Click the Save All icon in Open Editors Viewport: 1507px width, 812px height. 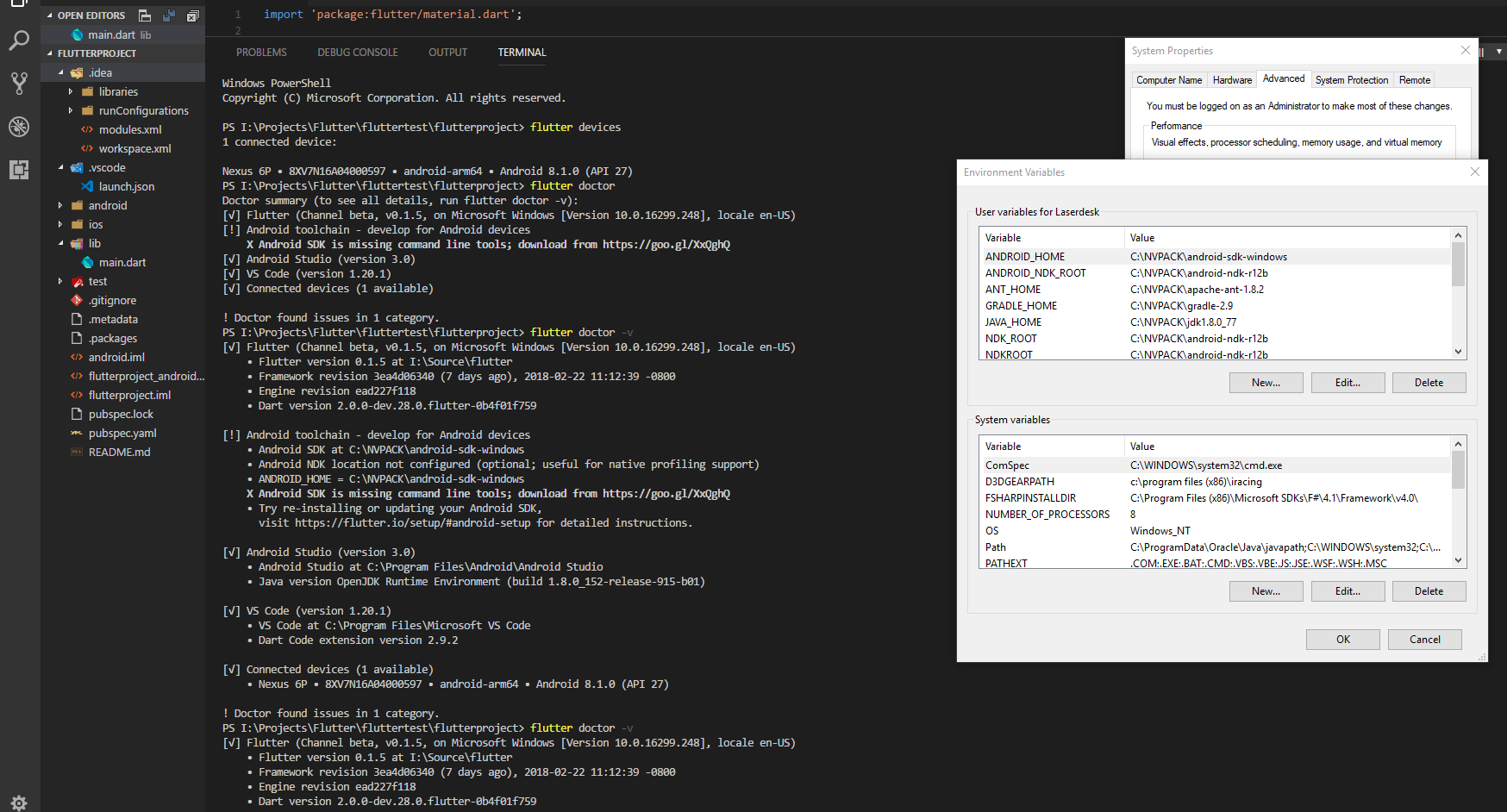[169, 16]
